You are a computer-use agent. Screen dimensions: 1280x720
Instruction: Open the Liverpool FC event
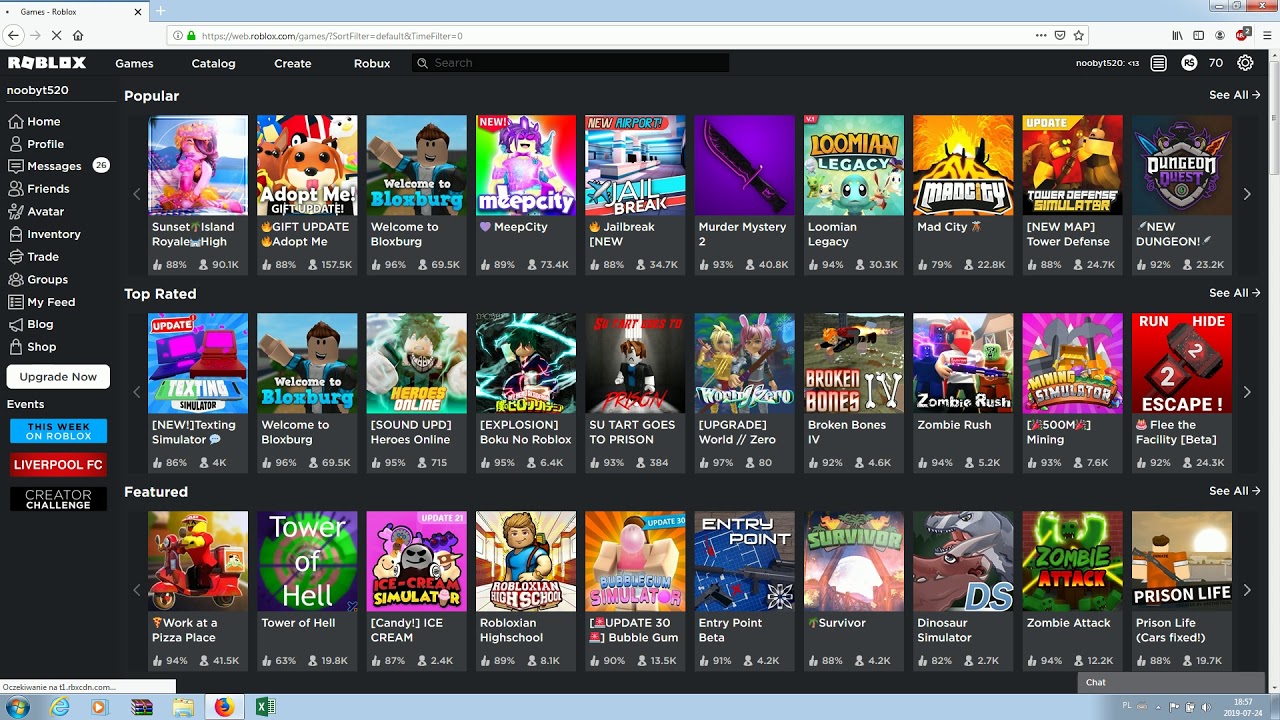pyautogui.click(x=58, y=465)
